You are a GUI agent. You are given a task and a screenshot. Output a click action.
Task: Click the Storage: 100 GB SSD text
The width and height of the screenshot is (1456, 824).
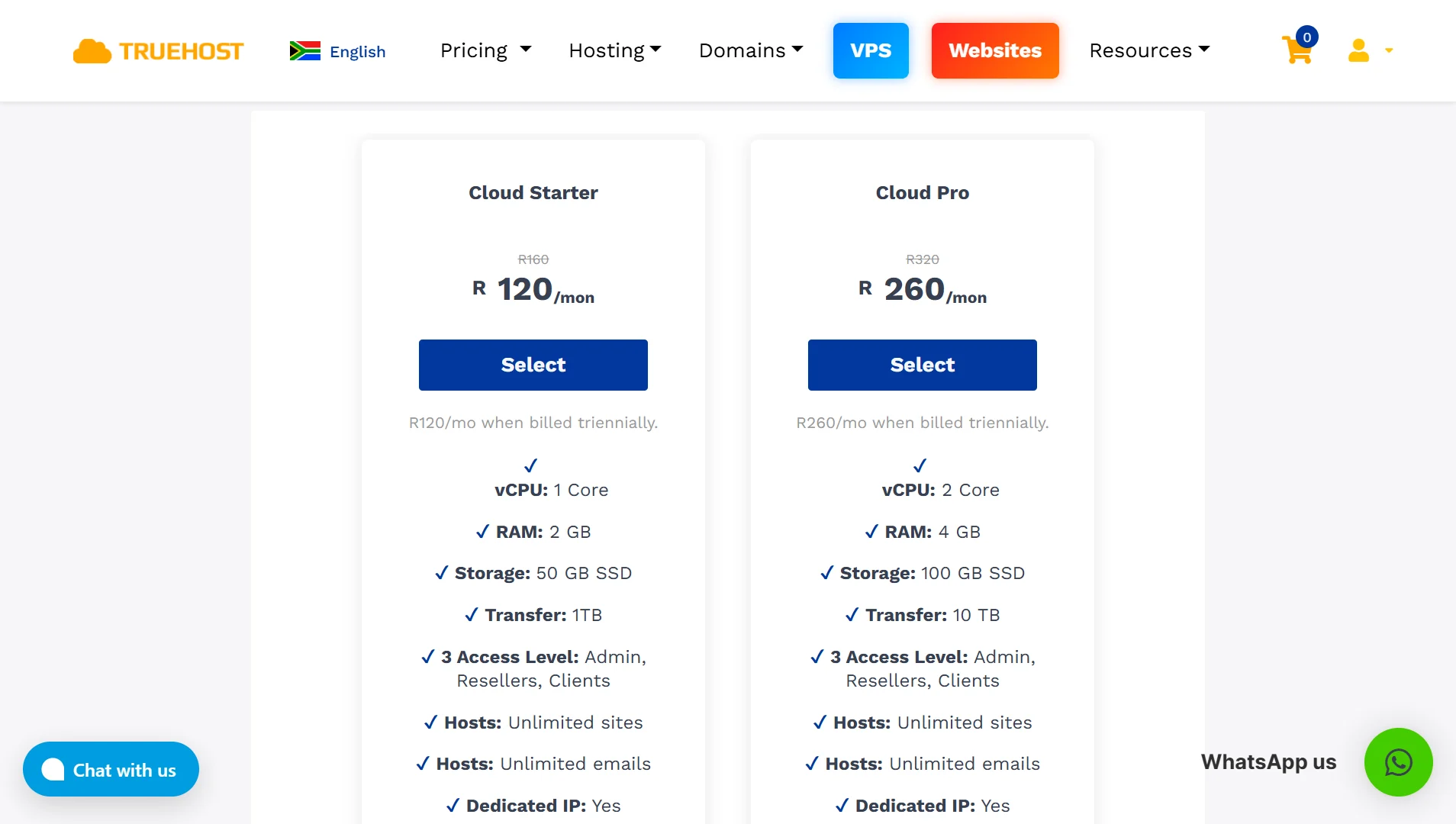click(x=933, y=573)
